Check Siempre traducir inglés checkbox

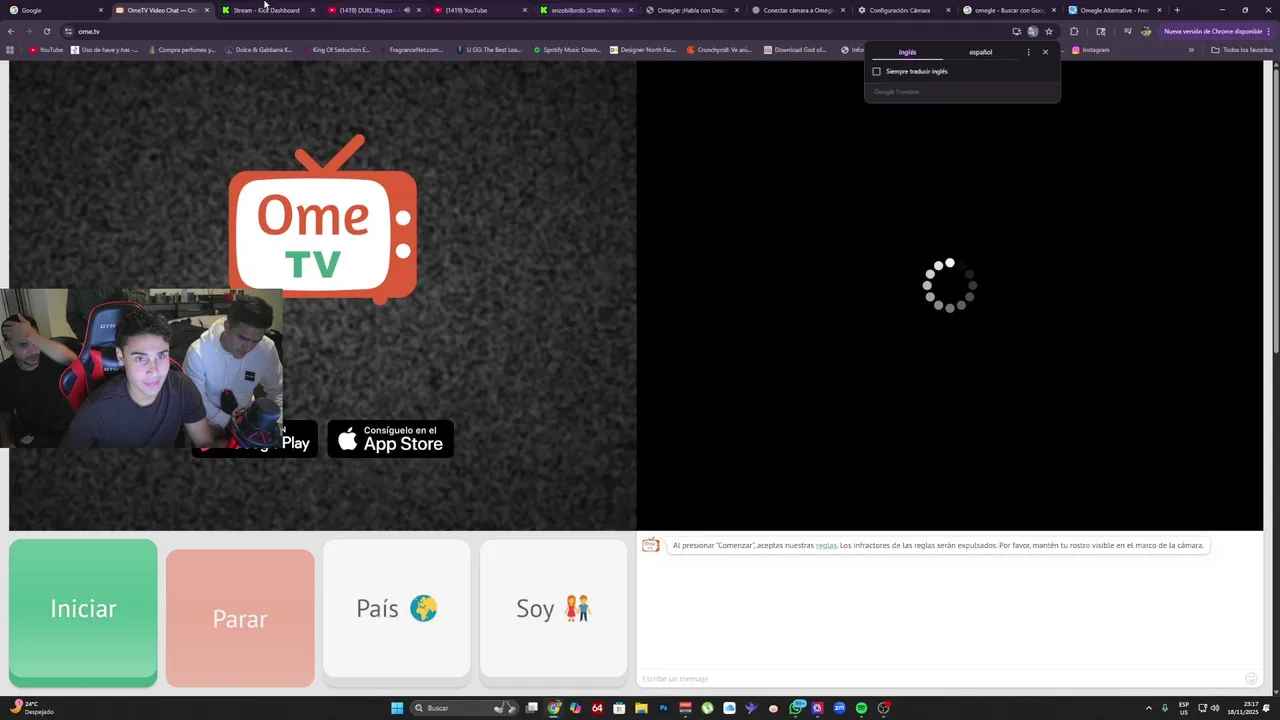[x=877, y=71]
